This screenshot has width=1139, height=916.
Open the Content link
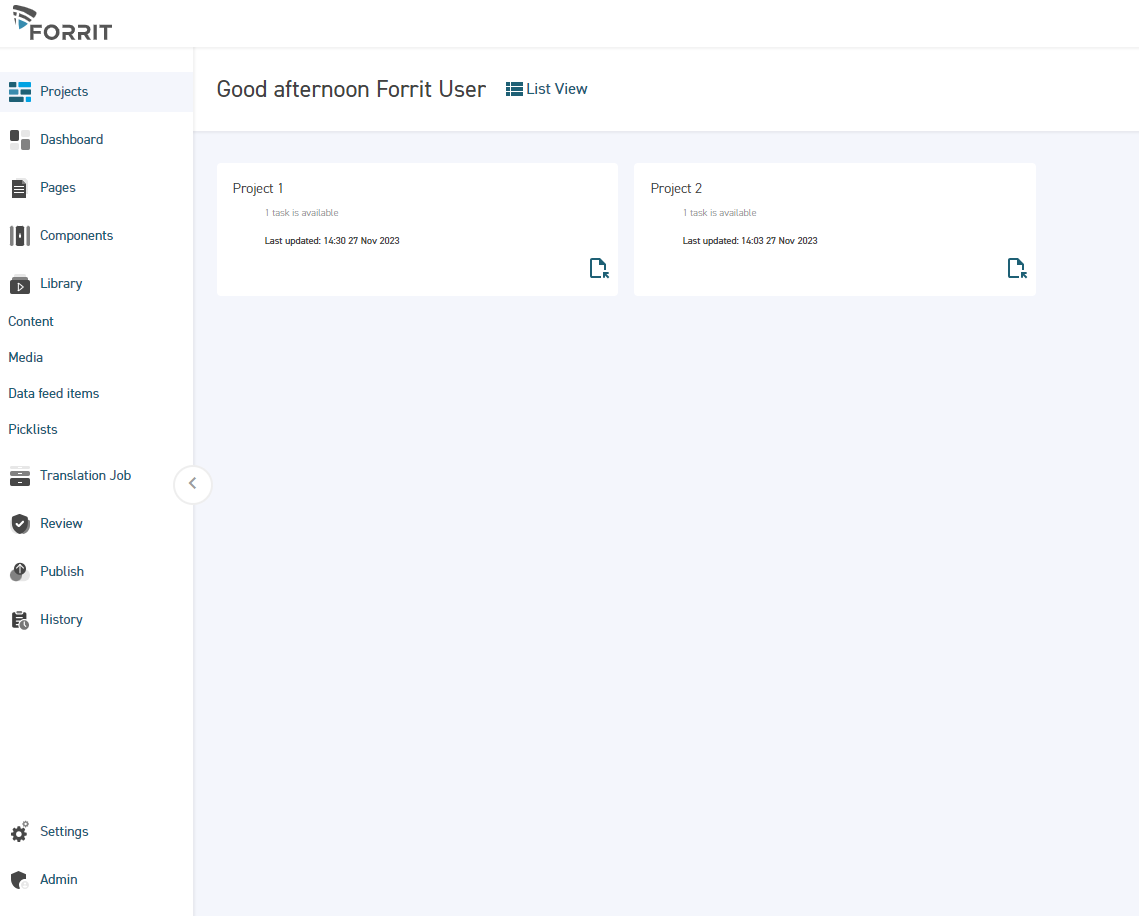click(31, 321)
